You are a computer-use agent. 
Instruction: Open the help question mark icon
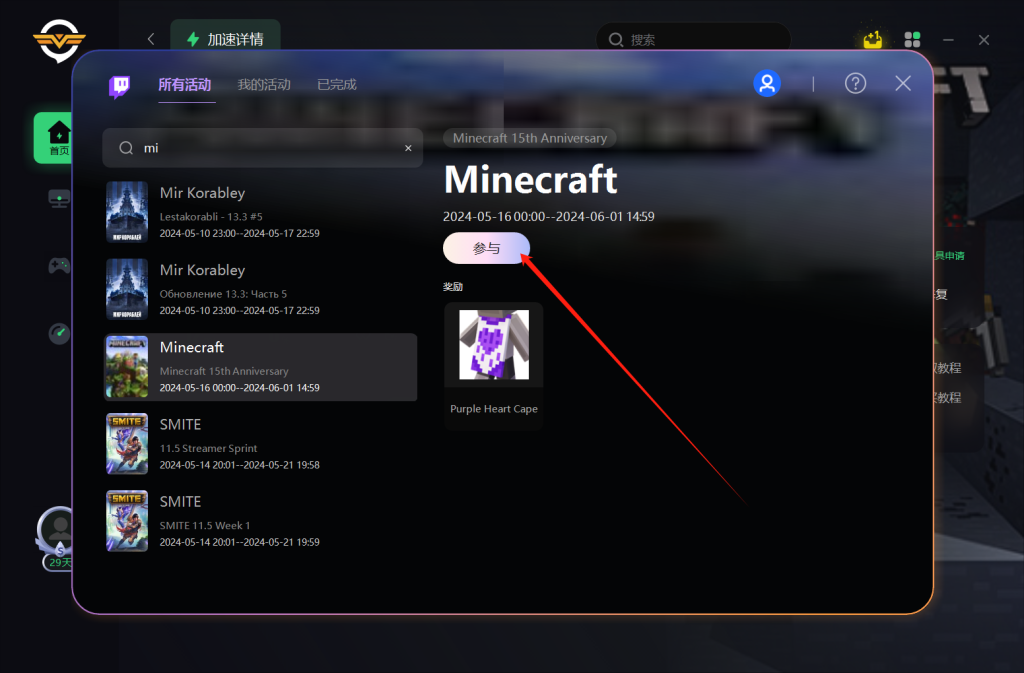click(x=855, y=84)
